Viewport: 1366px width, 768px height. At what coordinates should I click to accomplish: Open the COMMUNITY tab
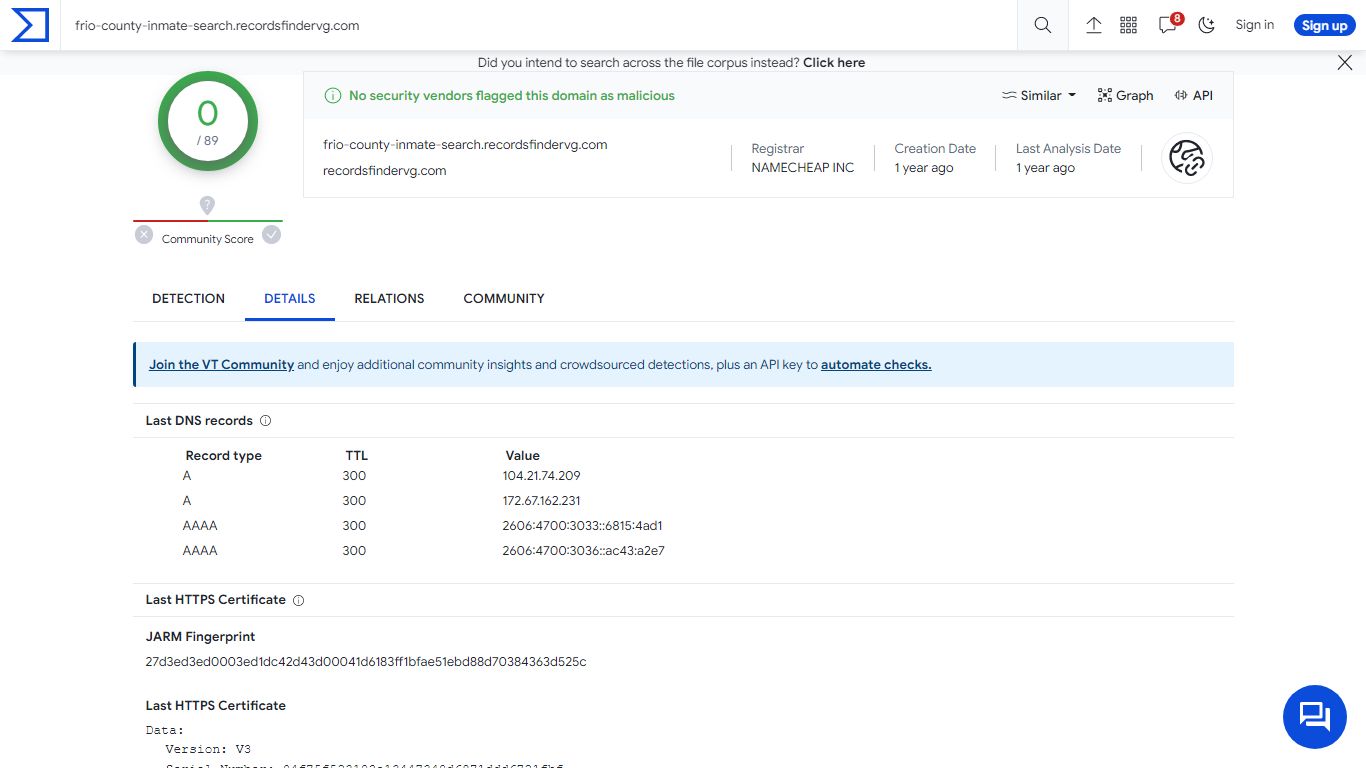pos(504,298)
